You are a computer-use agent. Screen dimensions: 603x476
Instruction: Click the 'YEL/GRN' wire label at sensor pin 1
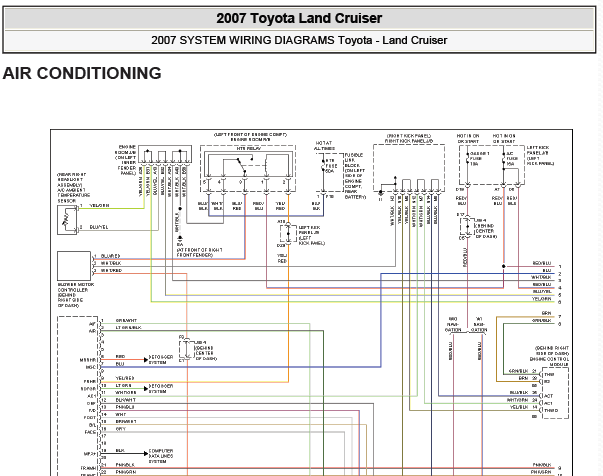coord(99,206)
